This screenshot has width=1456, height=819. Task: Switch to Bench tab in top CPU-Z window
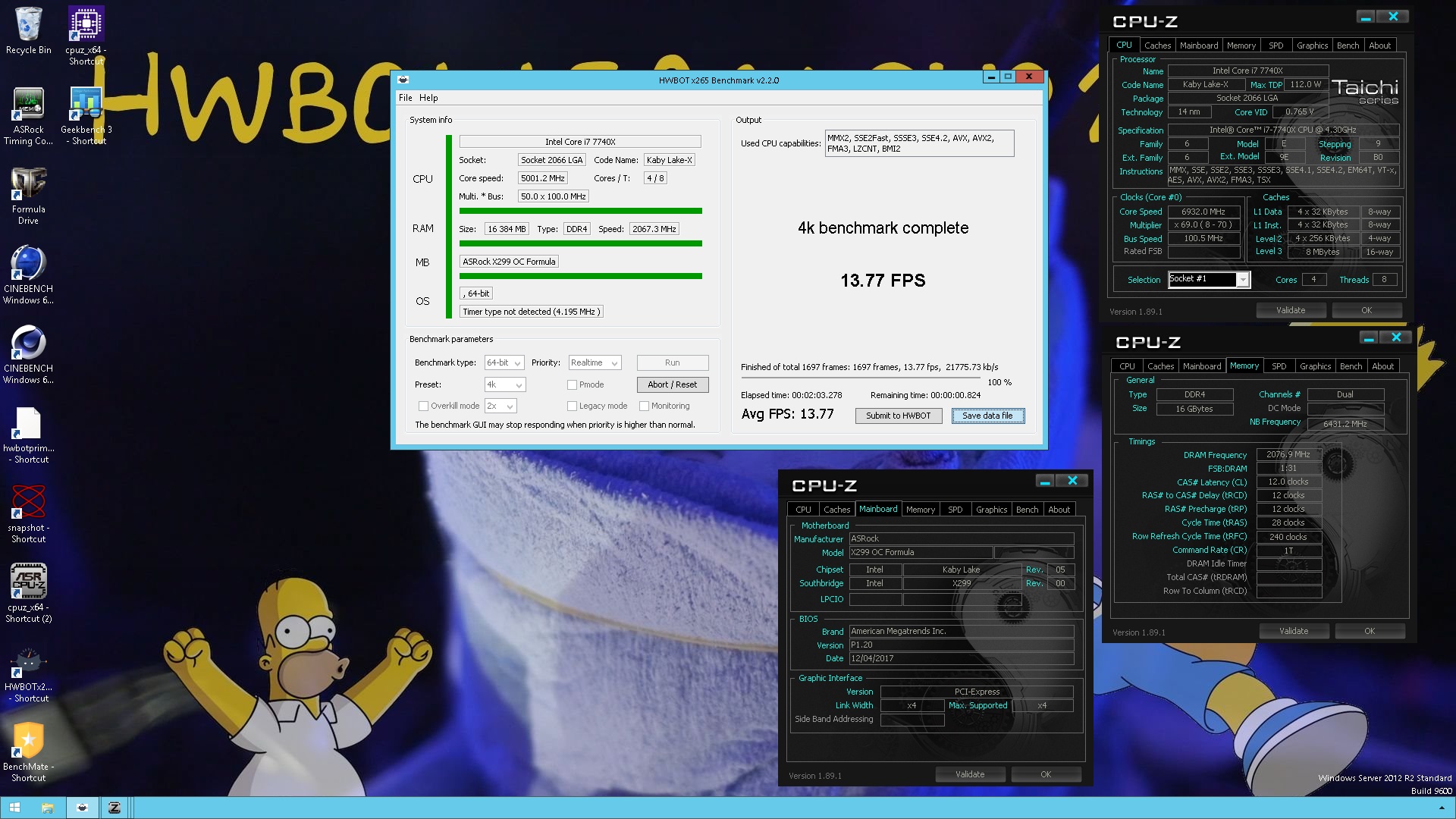(1348, 45)
